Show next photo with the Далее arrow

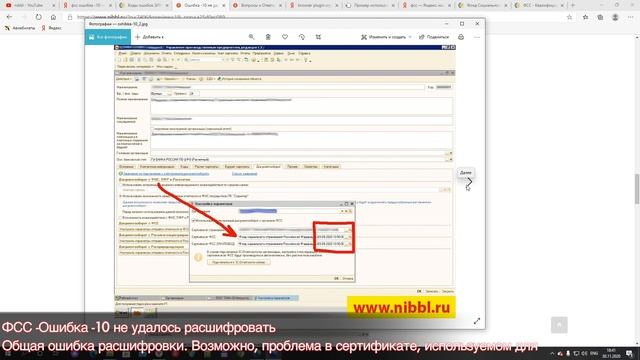469,182
